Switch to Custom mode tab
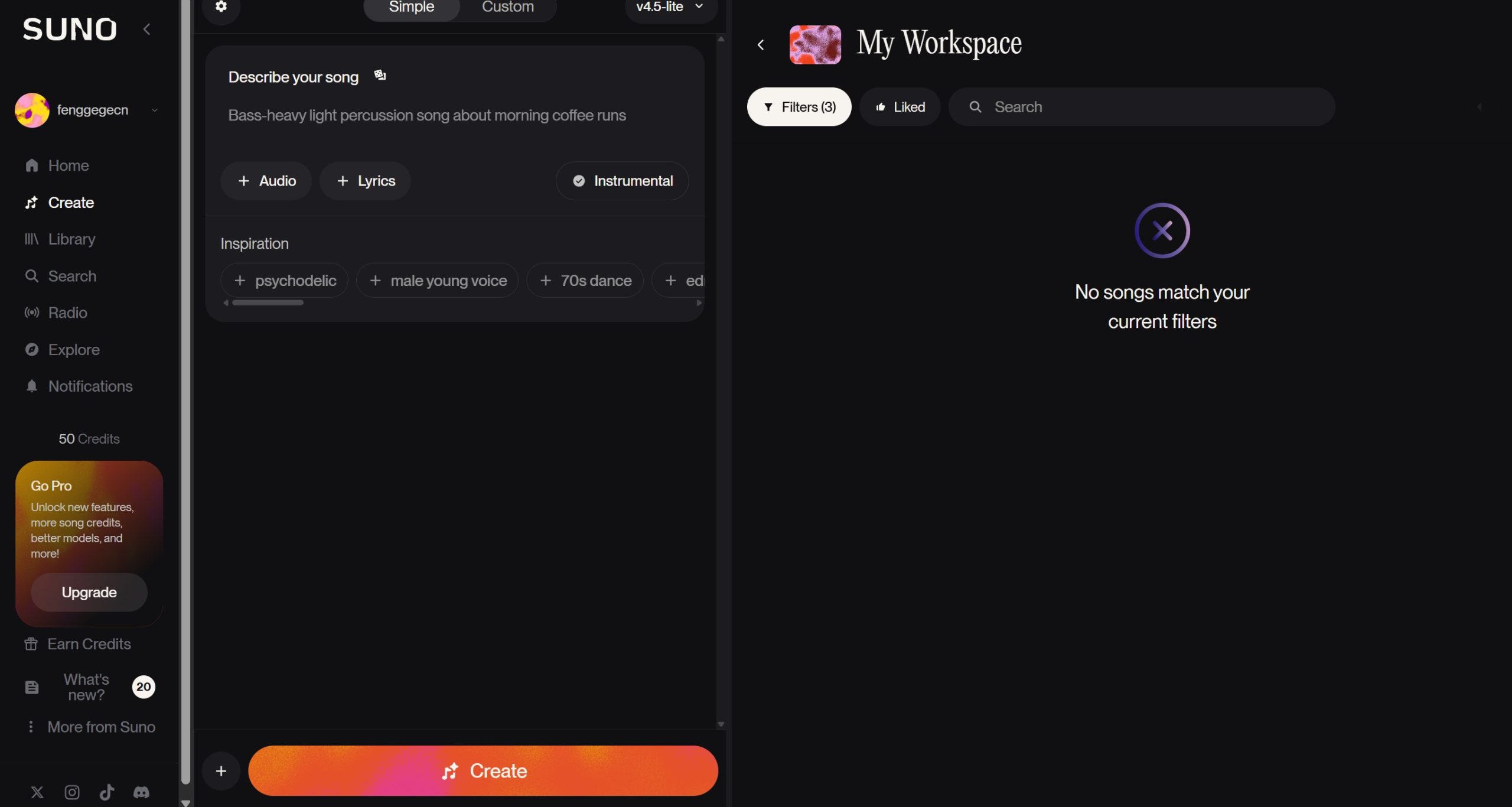Screen dimensions: 1512x807 click(508, 6)
